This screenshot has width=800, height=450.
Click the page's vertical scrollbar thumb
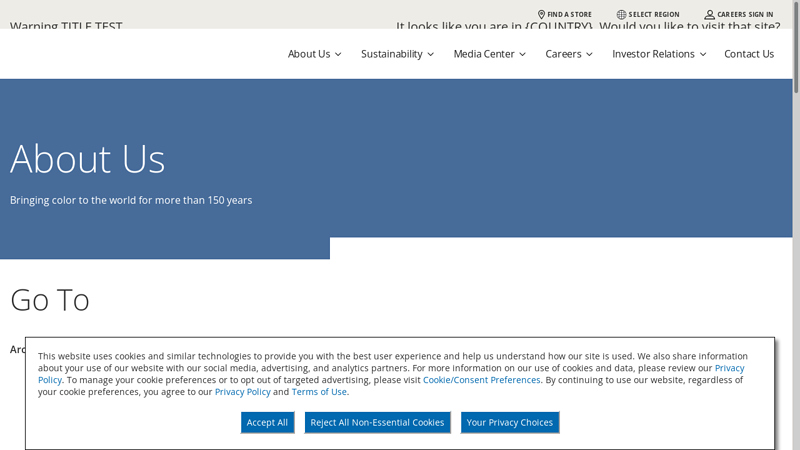[796, 46]
